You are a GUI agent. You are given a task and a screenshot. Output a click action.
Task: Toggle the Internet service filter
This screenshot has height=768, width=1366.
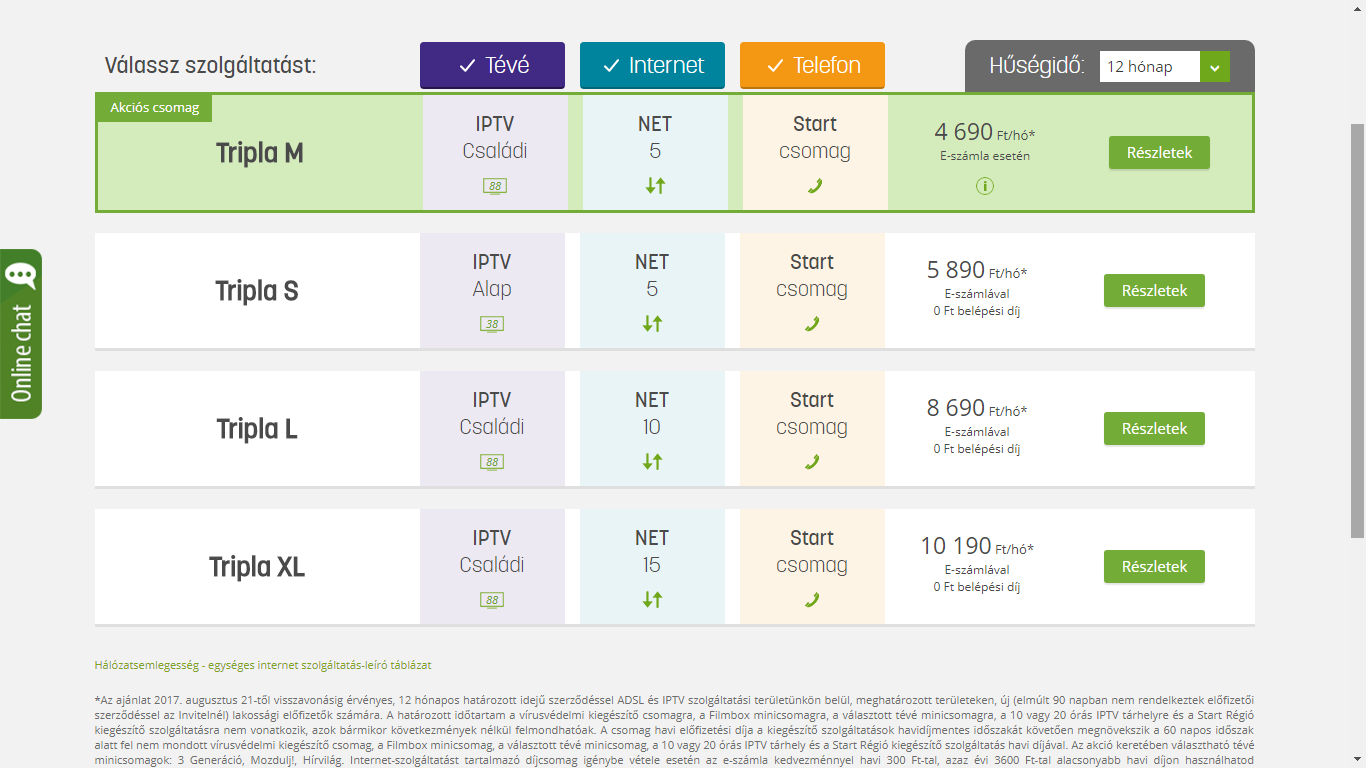point(652,66)
